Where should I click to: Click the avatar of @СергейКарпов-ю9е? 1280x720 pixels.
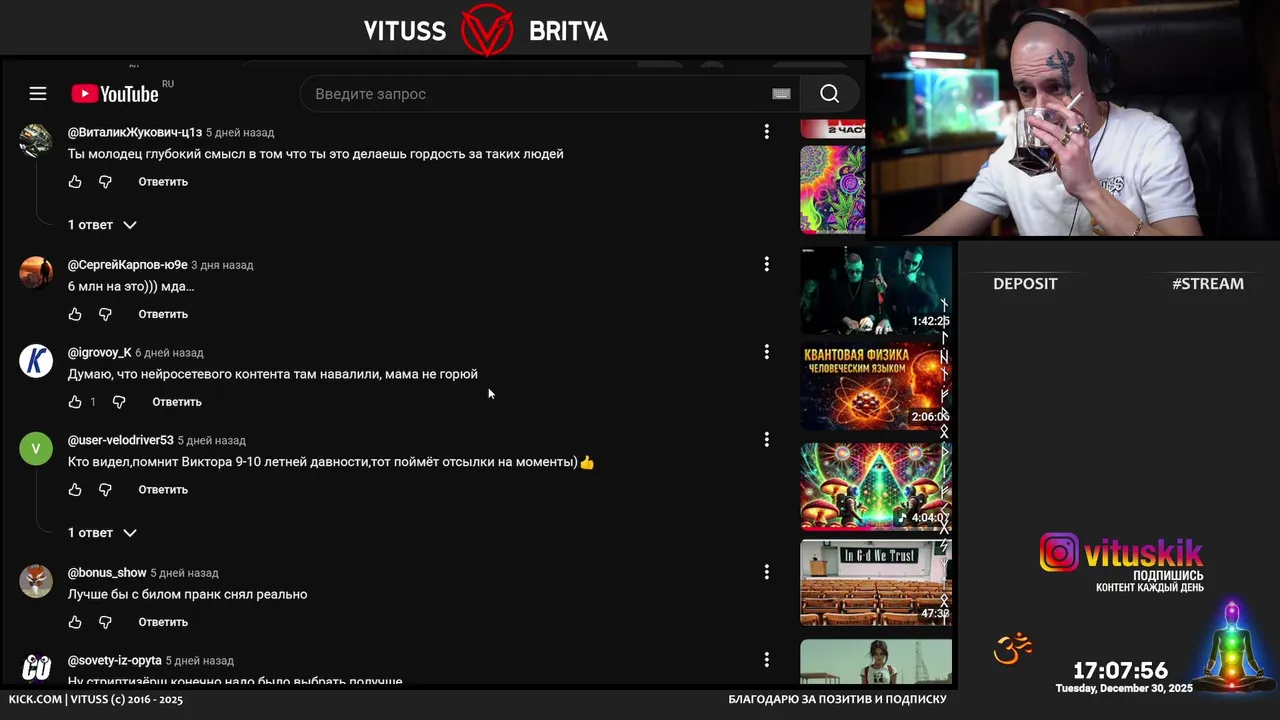tap(36, 272)
